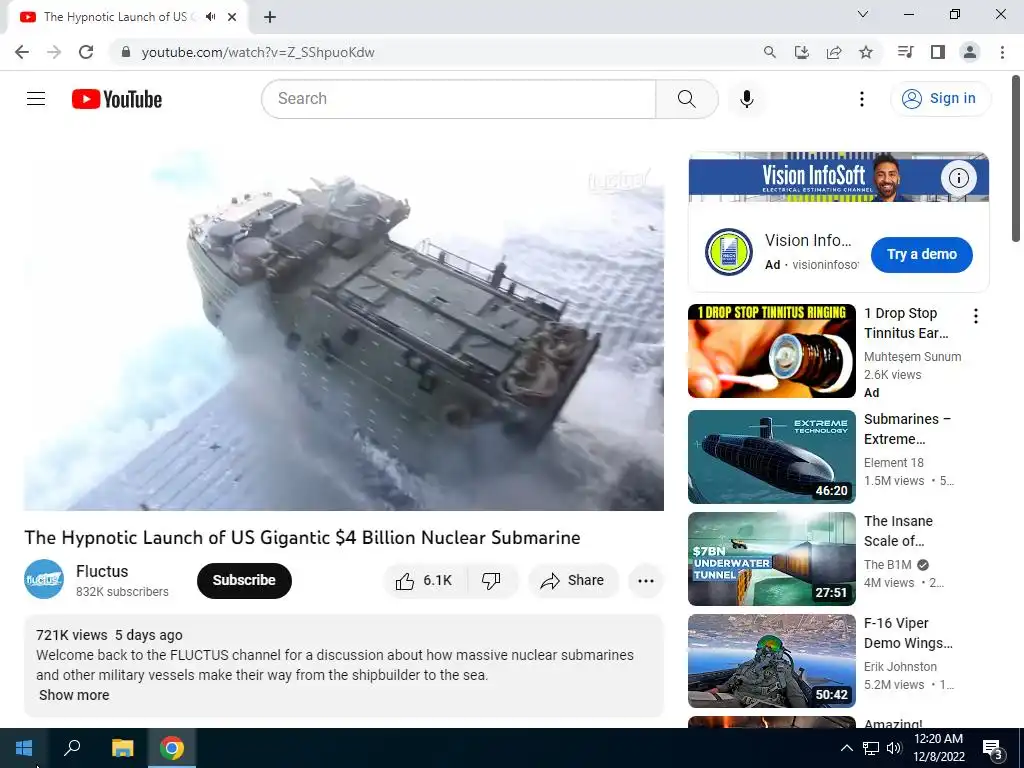The image size is (1024, 768).
Task: Open The Insane Scale underwater tunnel thumbnail
Action: point(771,559)
